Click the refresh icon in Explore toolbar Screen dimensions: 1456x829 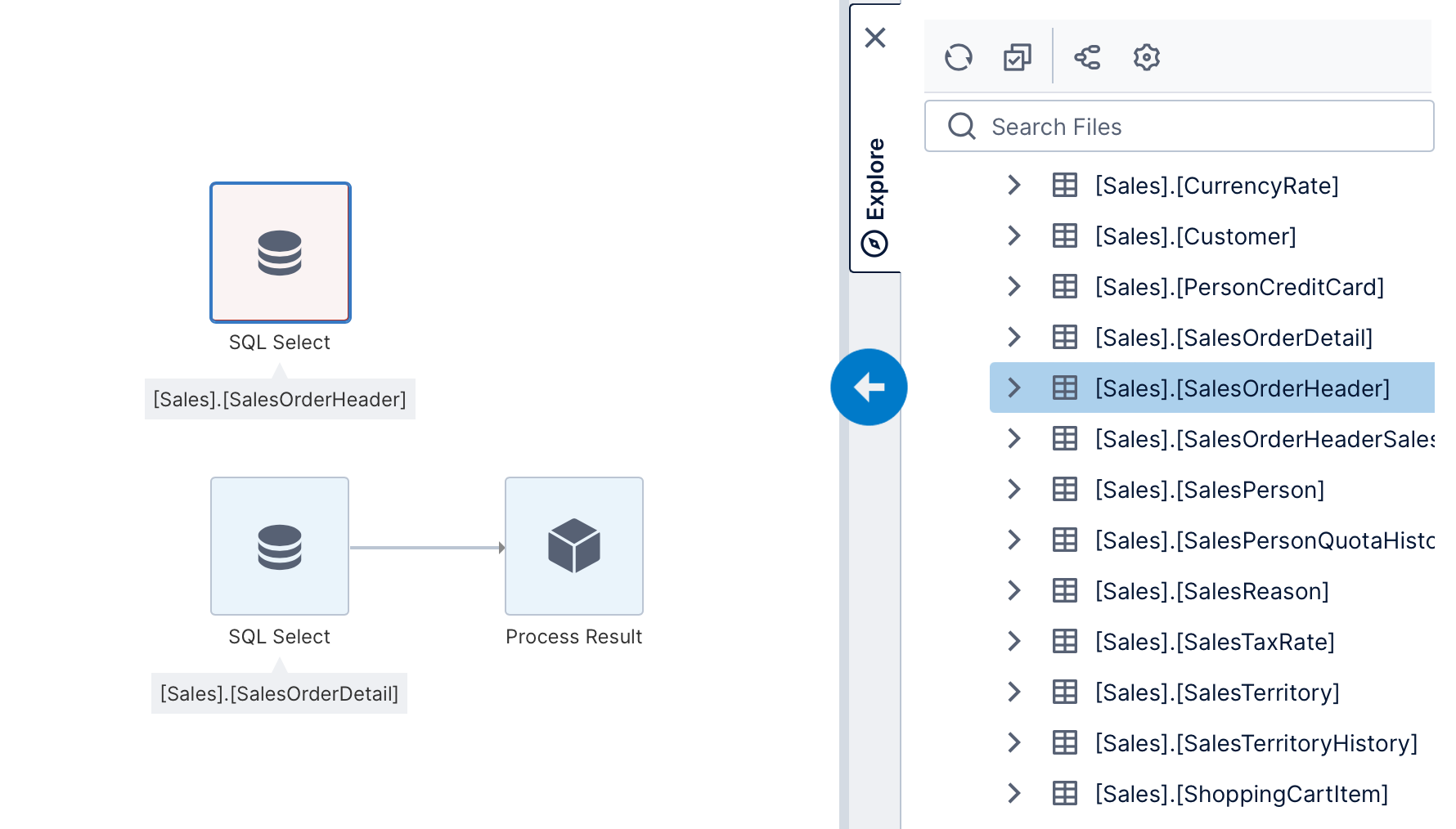(958, 57)
